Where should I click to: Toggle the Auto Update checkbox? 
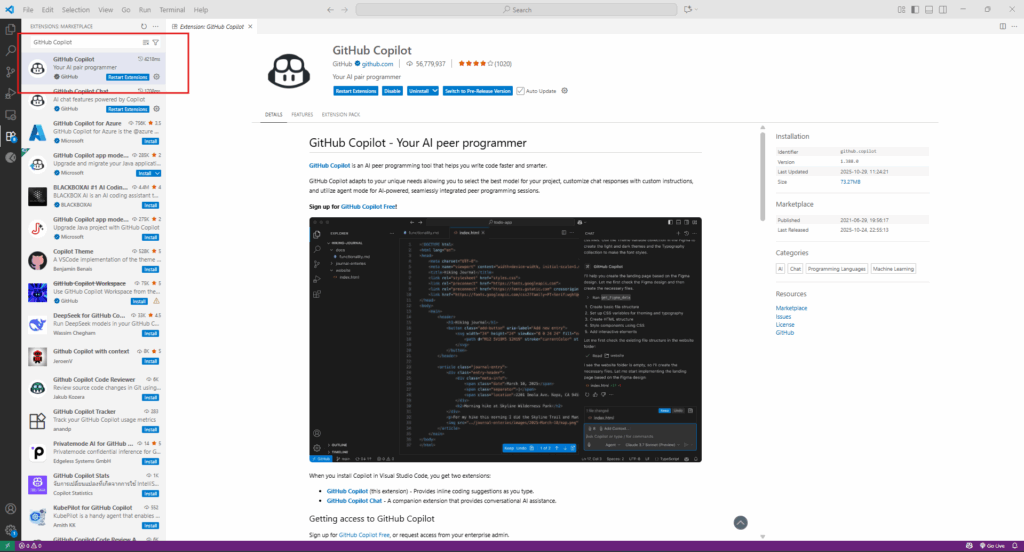click(520, 91)
